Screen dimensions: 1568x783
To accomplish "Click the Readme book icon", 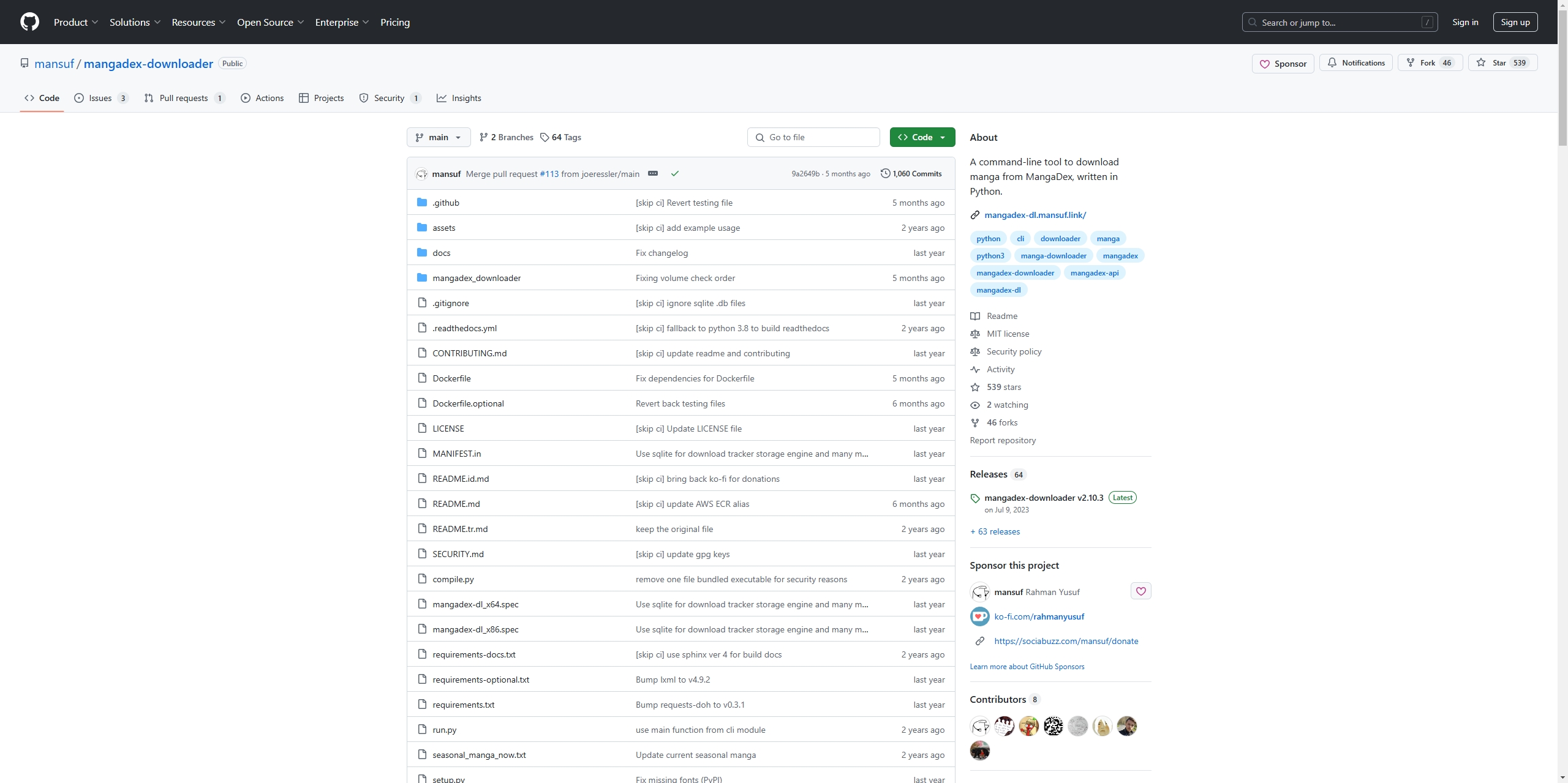I will point(975,316).
